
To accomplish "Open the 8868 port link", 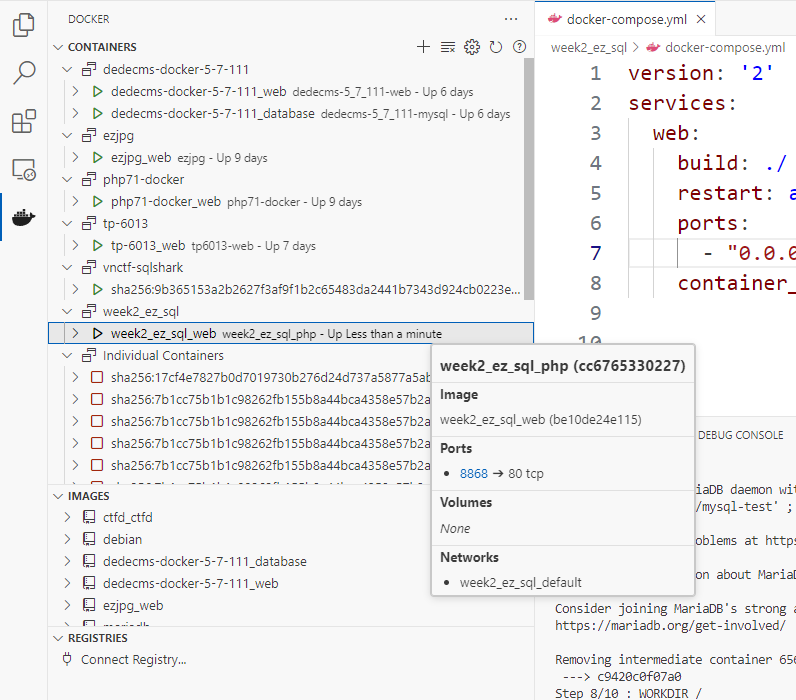I will coord(474,474).
